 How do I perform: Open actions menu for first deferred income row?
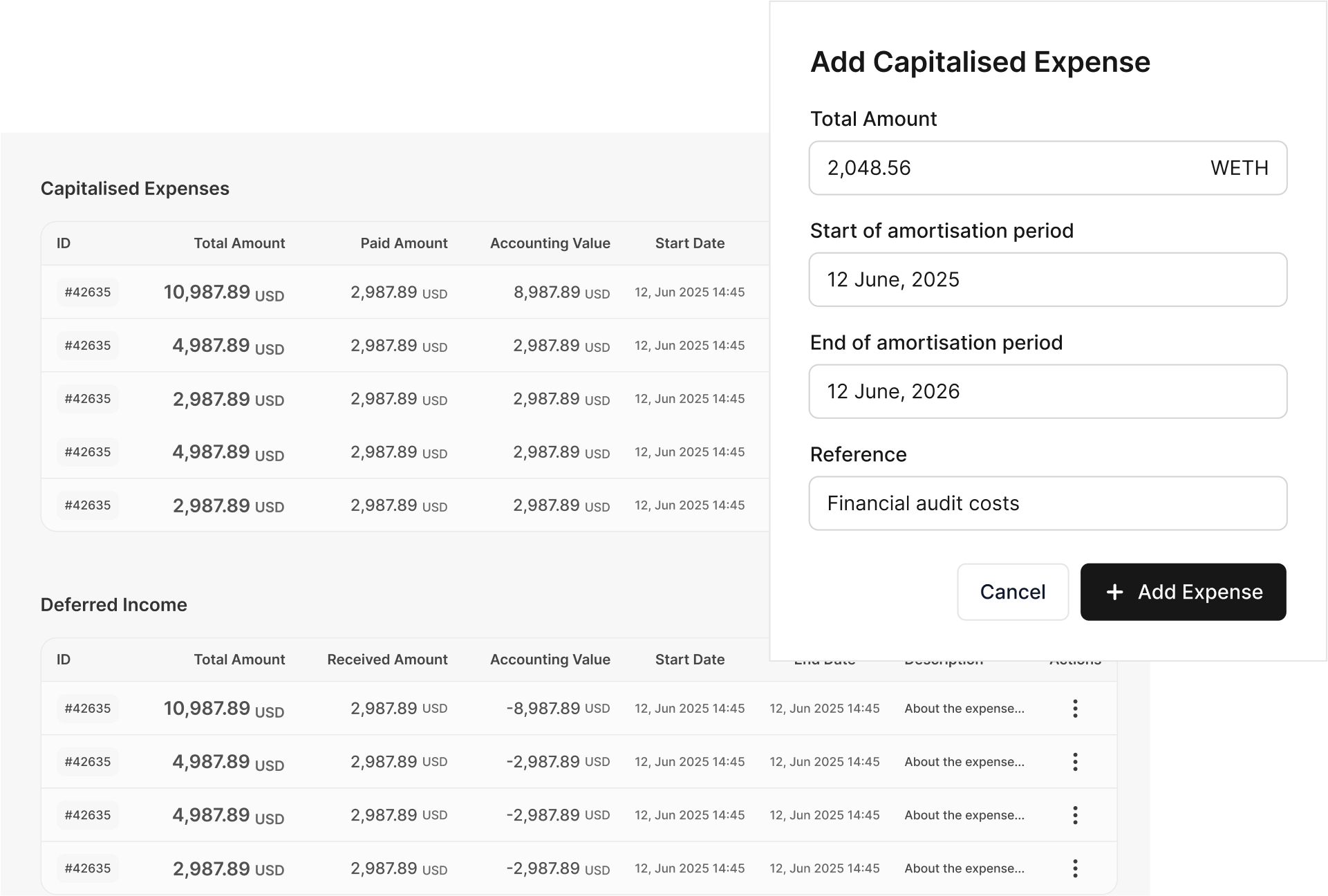tap(1074, 708)
